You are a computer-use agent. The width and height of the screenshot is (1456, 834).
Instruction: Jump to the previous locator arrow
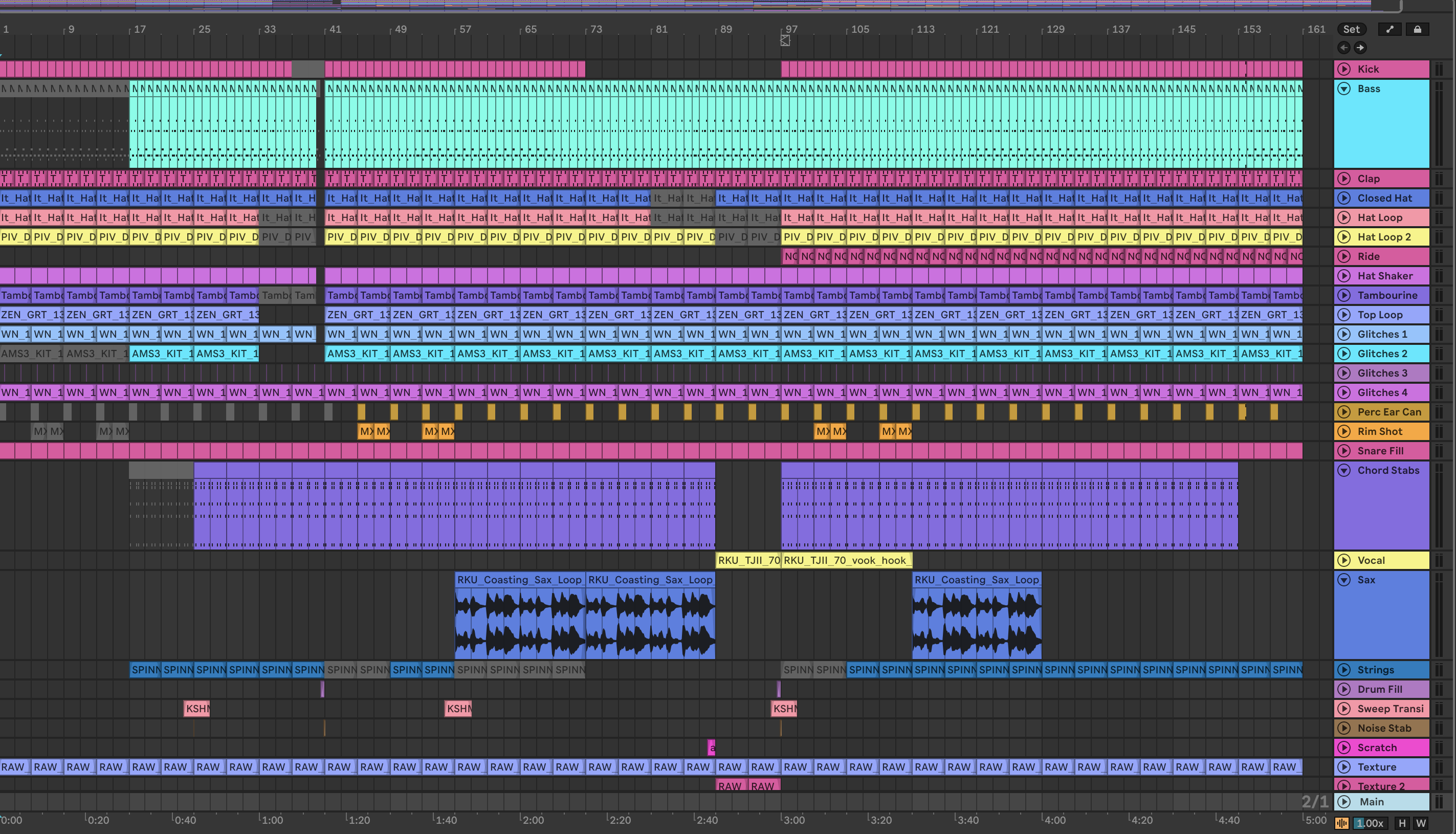pyautogui.click(x=1344, y=48)
